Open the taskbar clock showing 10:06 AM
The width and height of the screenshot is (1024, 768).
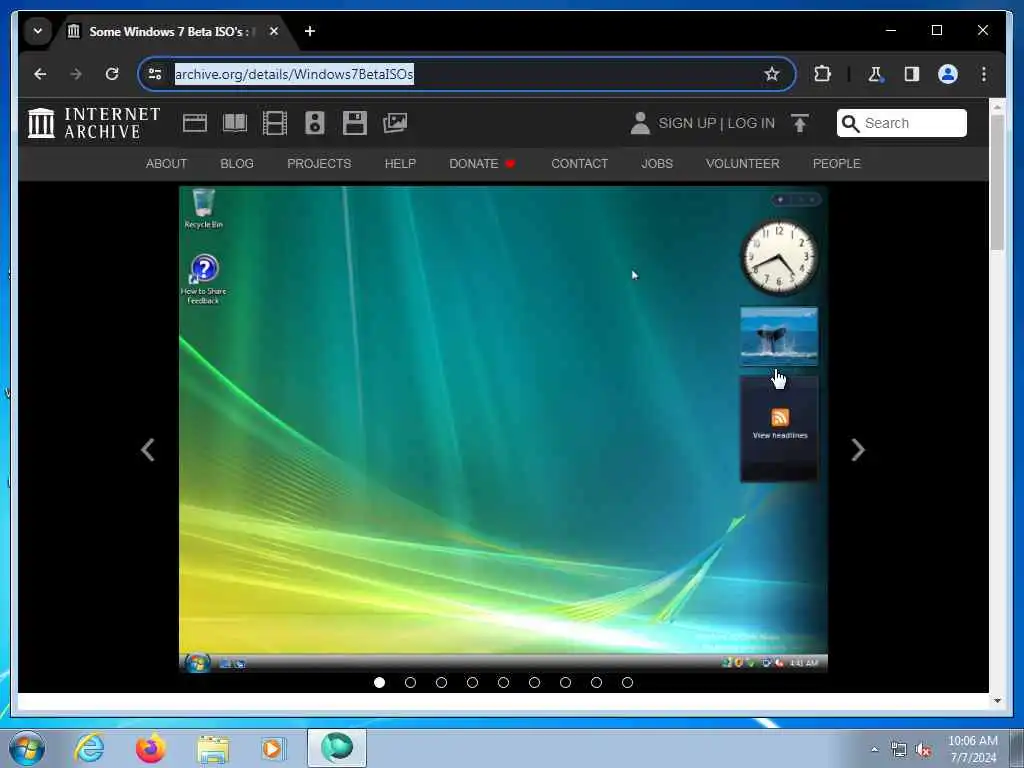pos(972,749)
